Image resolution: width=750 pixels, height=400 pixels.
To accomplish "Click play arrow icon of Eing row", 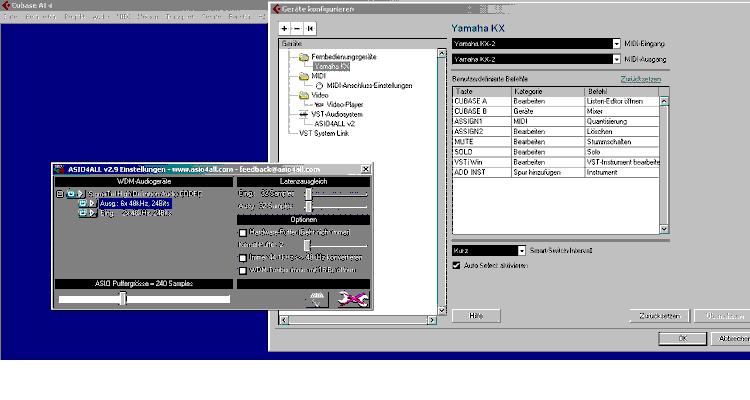I will pos(92,213).
